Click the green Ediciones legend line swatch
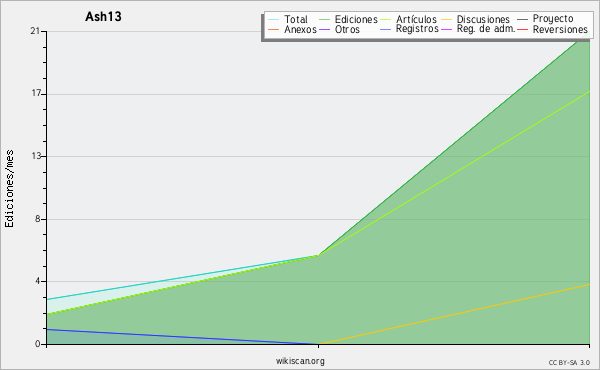The height and width of the screenshot is (370, 600). (324, 19)
